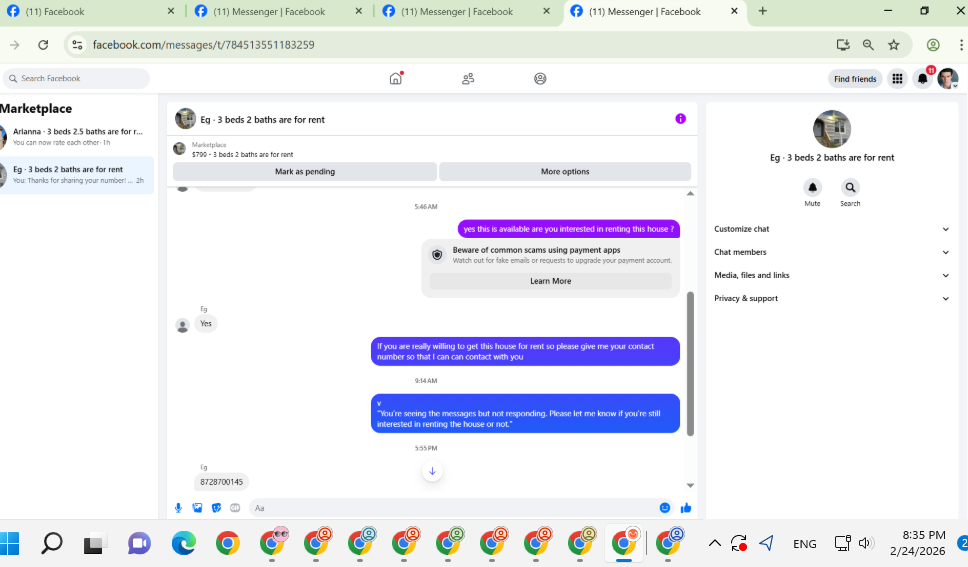Open a new browser tab

point(762,11)
